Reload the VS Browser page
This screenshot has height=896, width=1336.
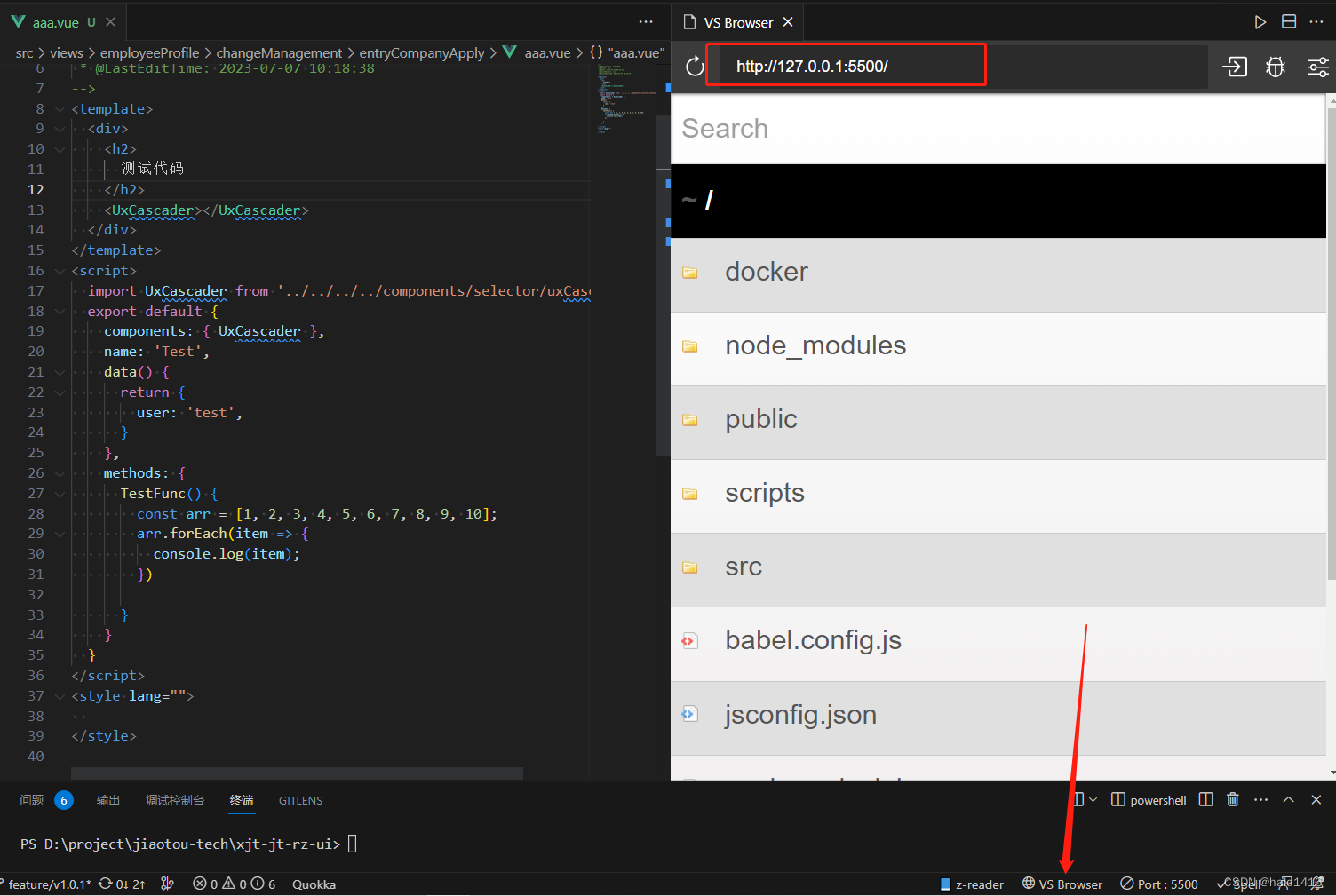click(x=695, y=67)
